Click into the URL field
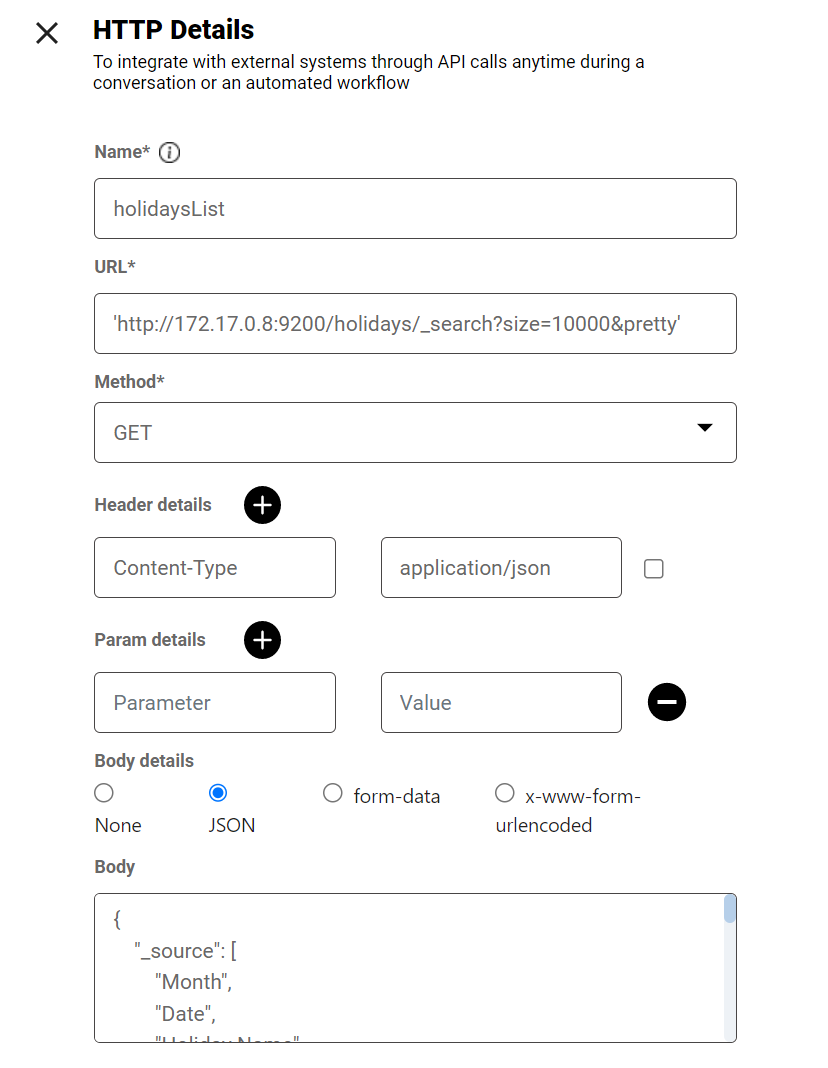828x1068 pixels. click(414, 324)
